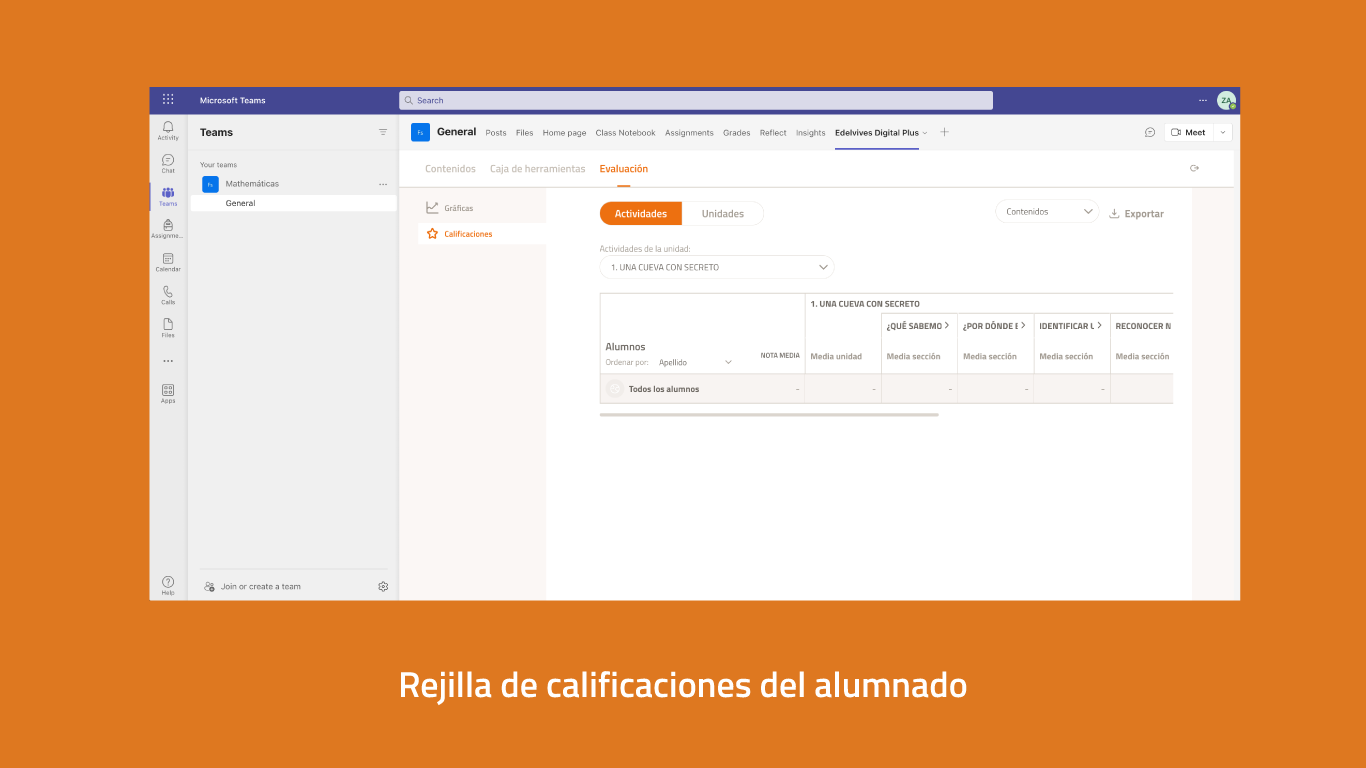Switch to Caja de herramientas tab

[537, 169]
